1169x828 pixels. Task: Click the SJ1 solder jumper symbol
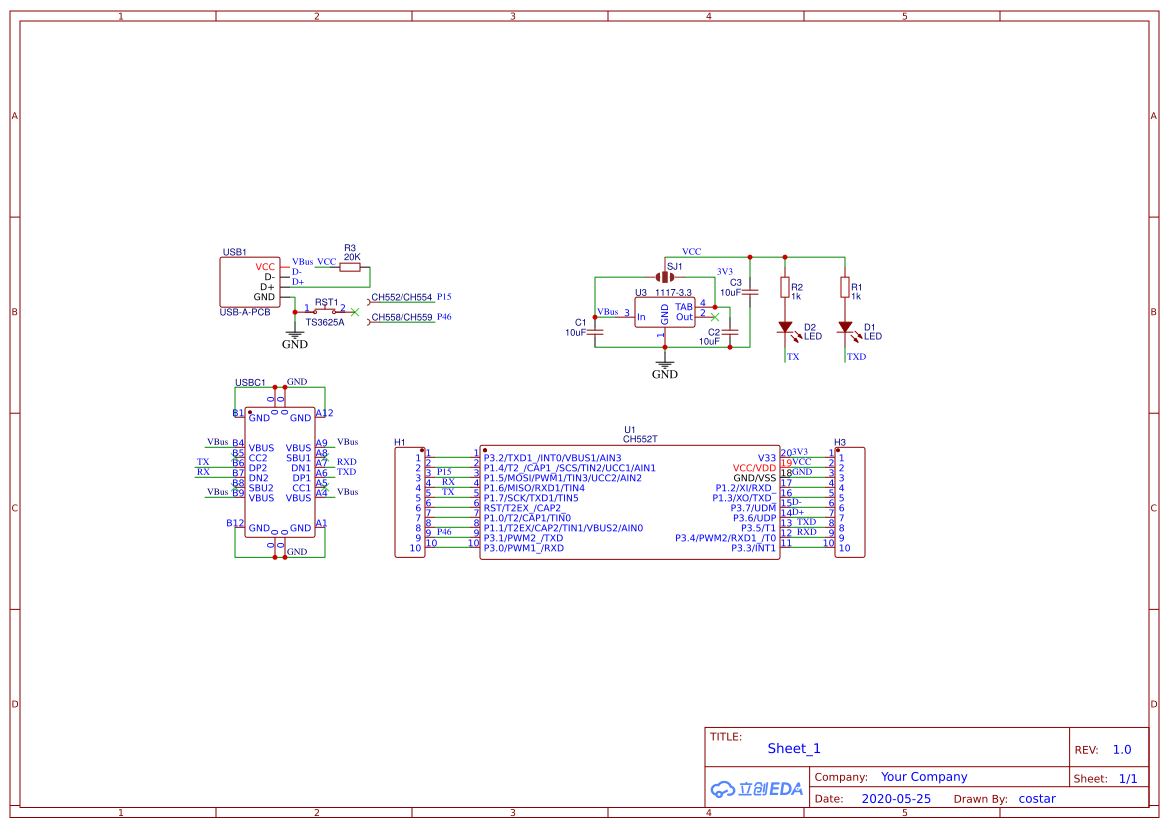(664, 277)
